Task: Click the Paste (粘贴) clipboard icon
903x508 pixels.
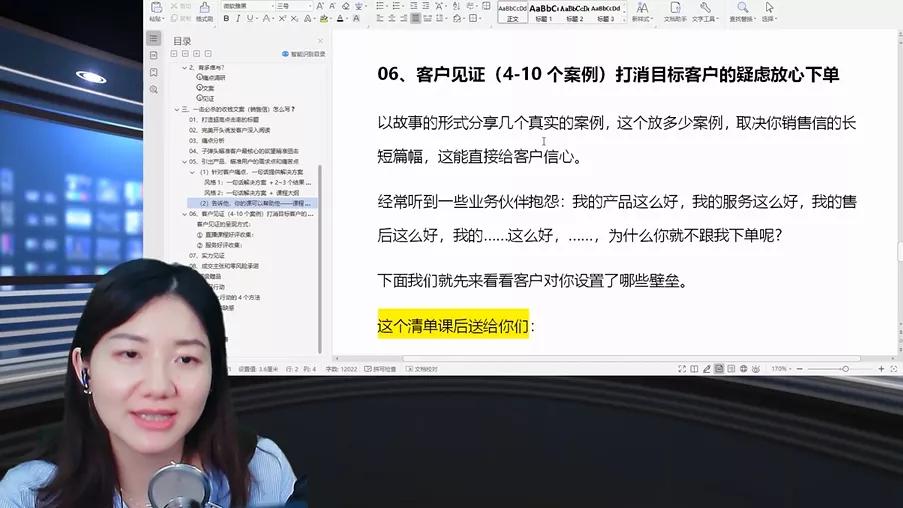Action: [x=156, y=7]
